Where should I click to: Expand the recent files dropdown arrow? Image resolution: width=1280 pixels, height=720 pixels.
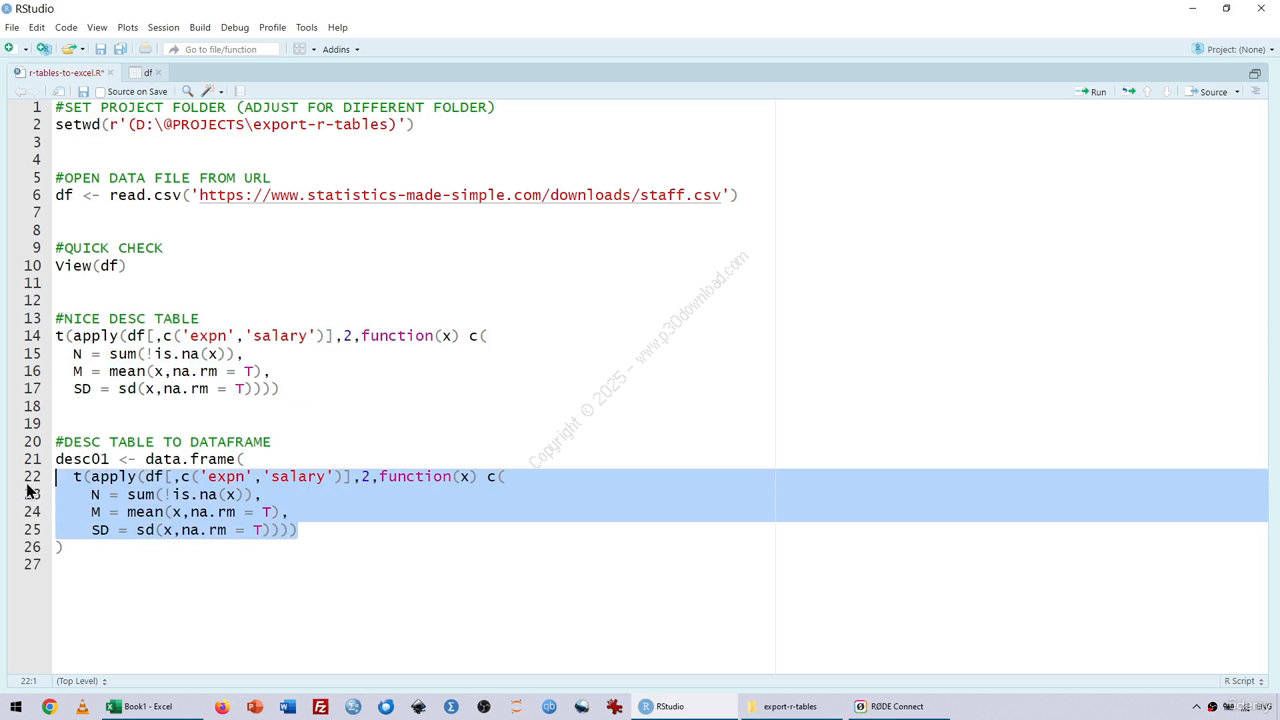point(81,49)
